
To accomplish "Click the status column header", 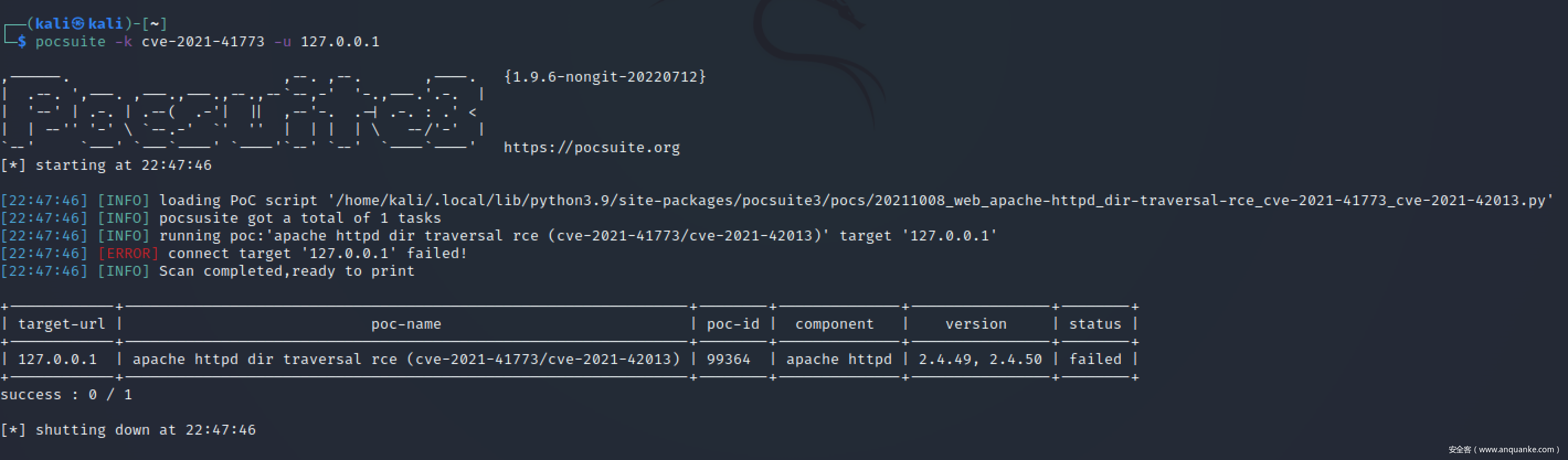I will [1094, 324].
